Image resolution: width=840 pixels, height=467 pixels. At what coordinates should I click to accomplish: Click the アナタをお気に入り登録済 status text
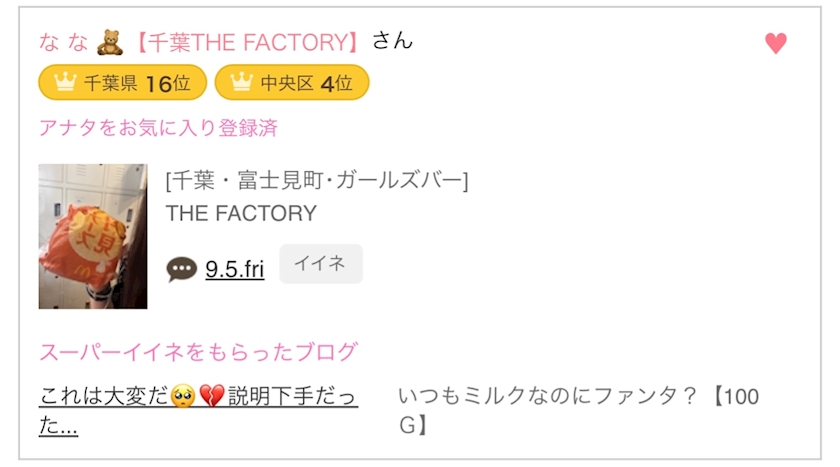coord(157,128)
